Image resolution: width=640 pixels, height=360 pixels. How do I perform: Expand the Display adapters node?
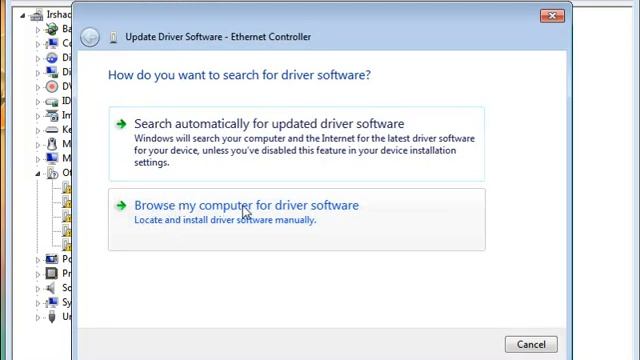[x=38, y=73]
